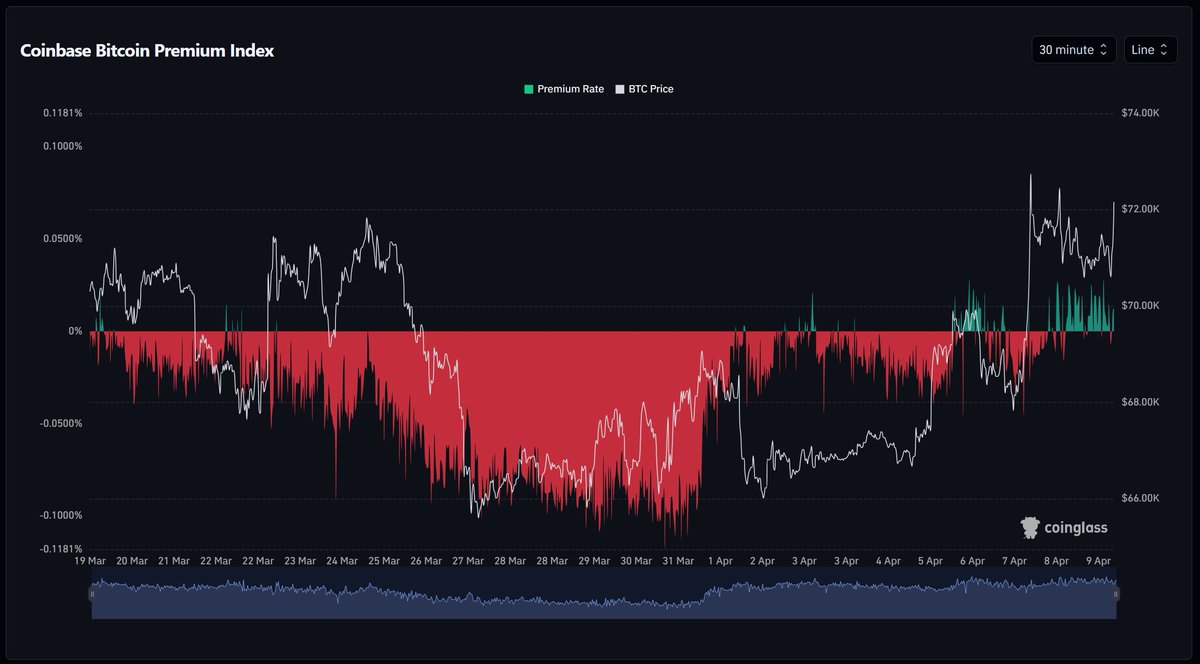Click the $70.00K price axis label
This screenshot has width=1200, height=664.
point(1141,305)
